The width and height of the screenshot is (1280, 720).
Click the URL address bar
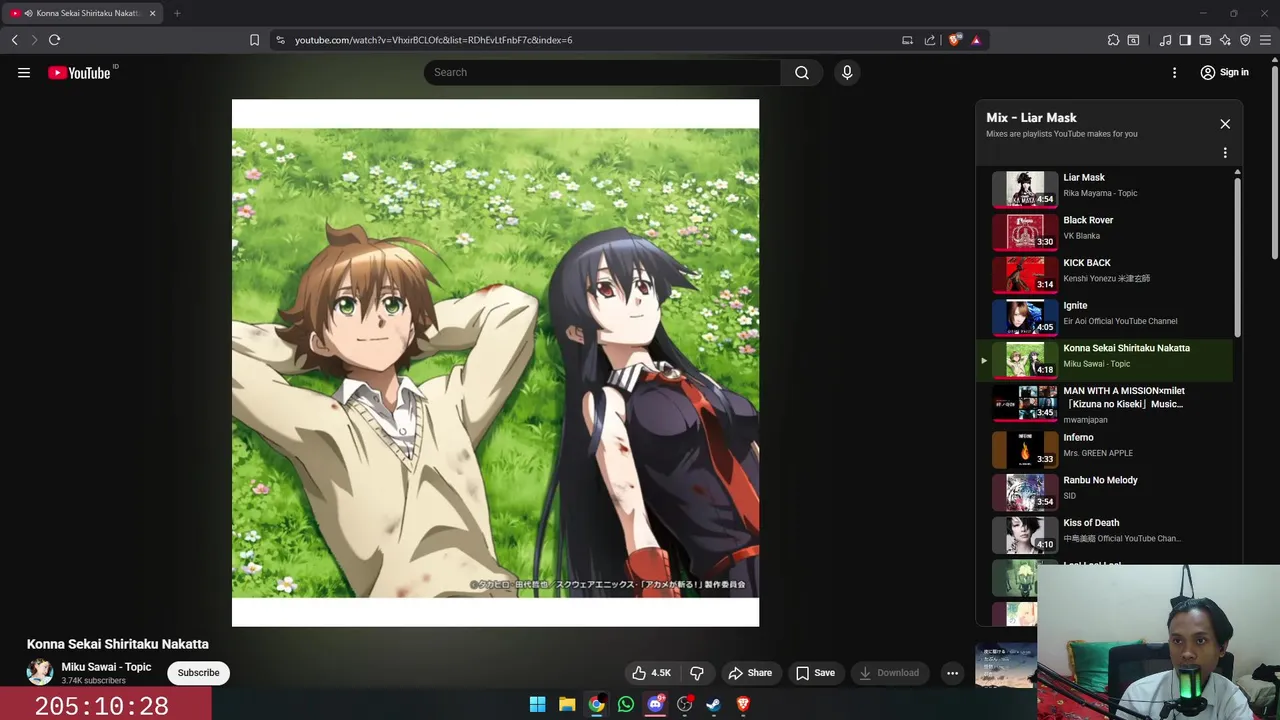coord(590,40)
